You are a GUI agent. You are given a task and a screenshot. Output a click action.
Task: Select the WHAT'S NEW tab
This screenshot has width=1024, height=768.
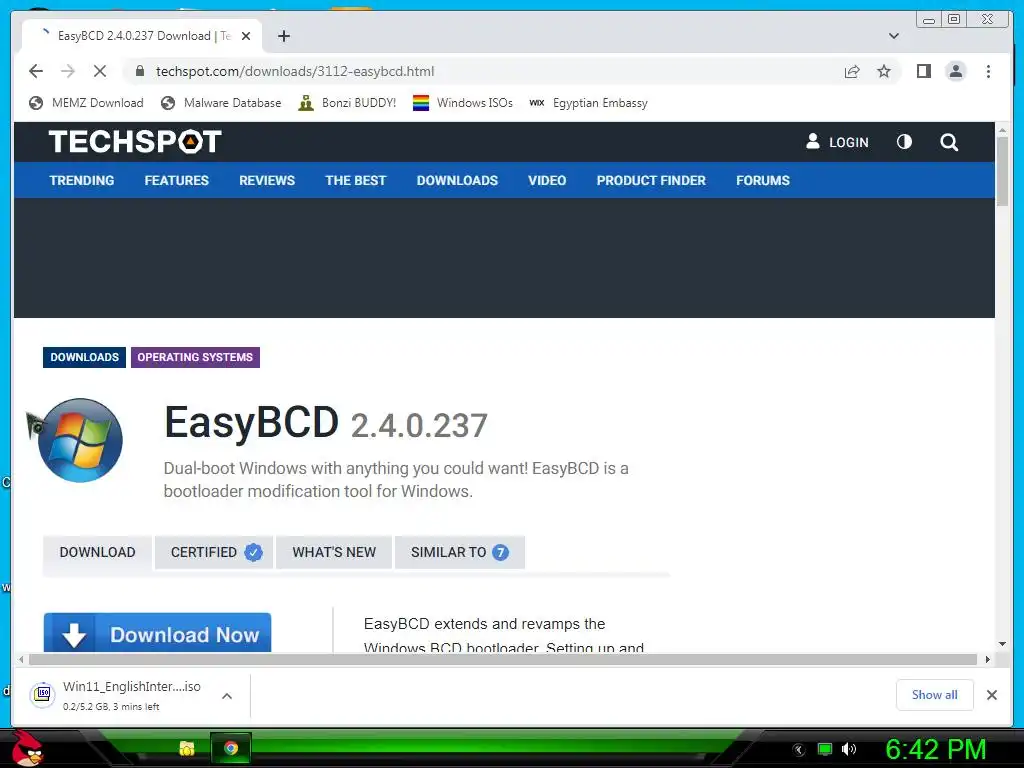[x=334, y=552]
